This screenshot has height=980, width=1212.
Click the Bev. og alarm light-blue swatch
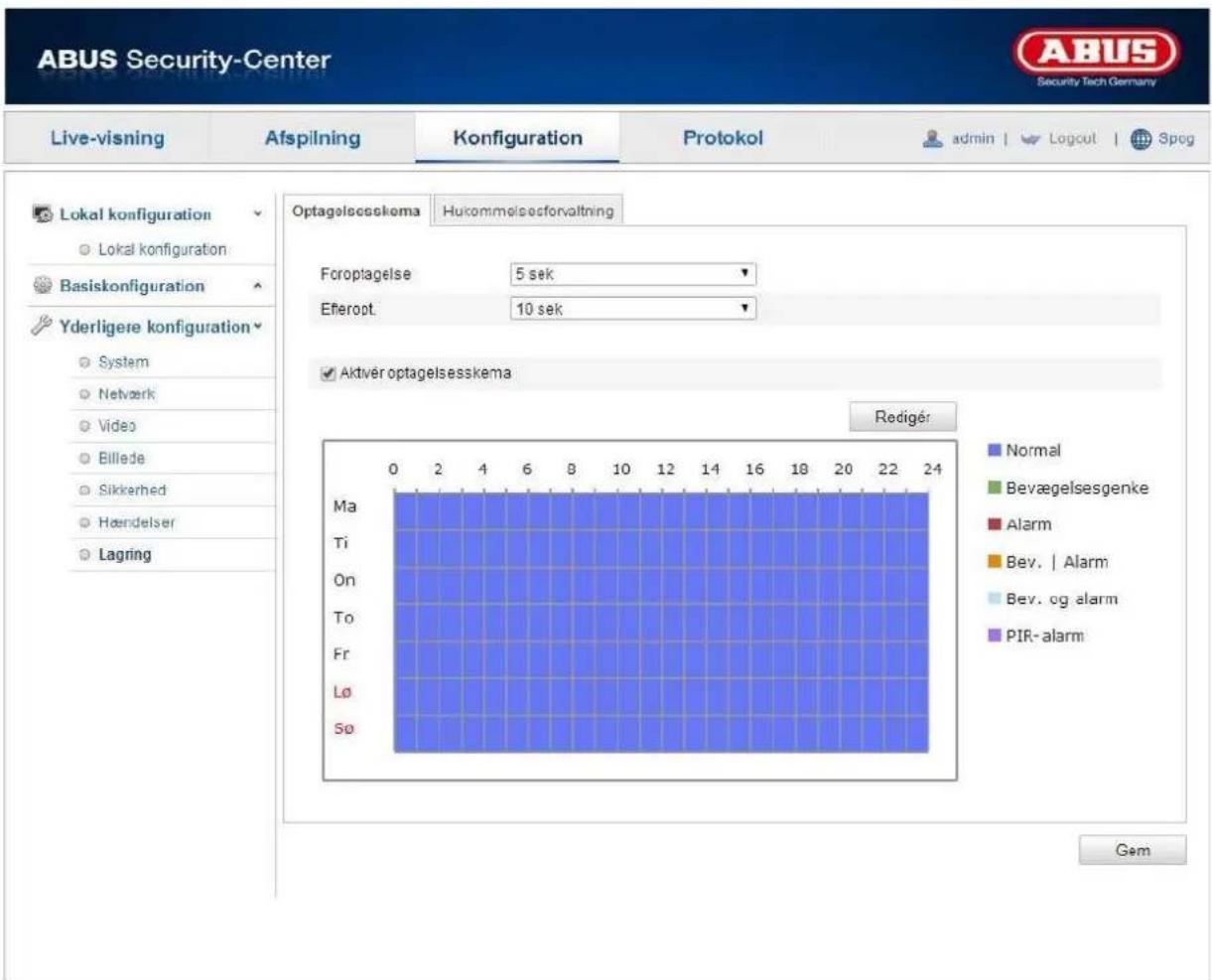click(994, 599)
